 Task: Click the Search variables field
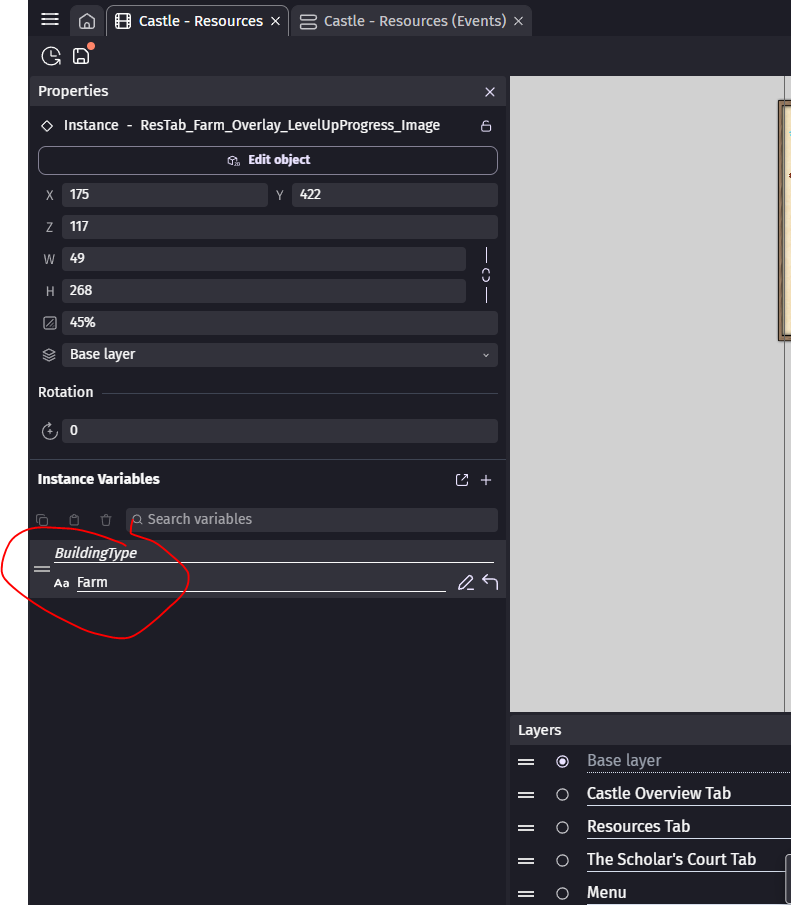click(312, 519)
